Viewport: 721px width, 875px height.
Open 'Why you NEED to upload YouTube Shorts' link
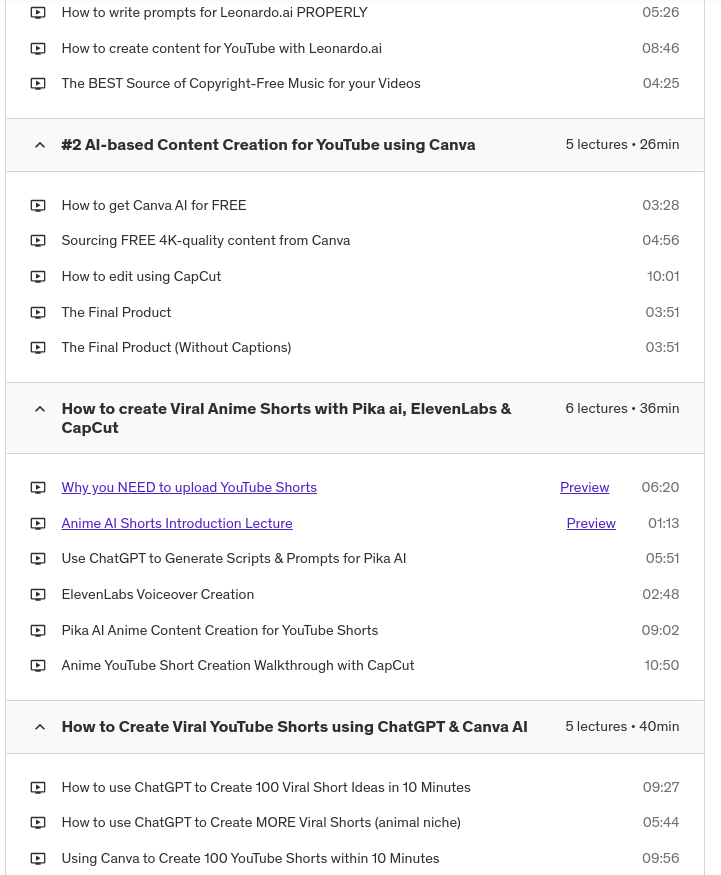[189, 488]
